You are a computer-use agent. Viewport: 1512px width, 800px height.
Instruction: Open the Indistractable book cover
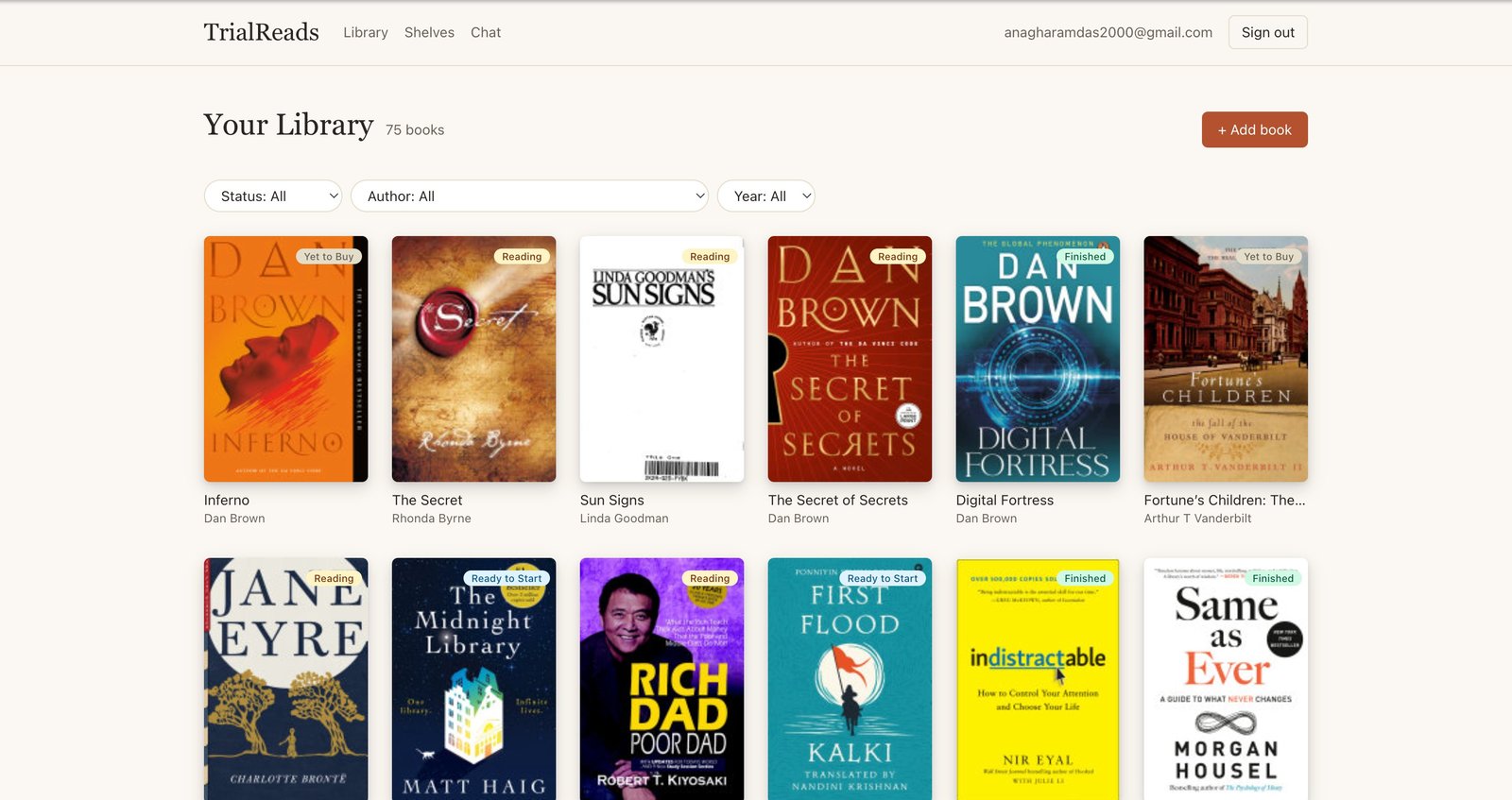[x=1038, y=679]
